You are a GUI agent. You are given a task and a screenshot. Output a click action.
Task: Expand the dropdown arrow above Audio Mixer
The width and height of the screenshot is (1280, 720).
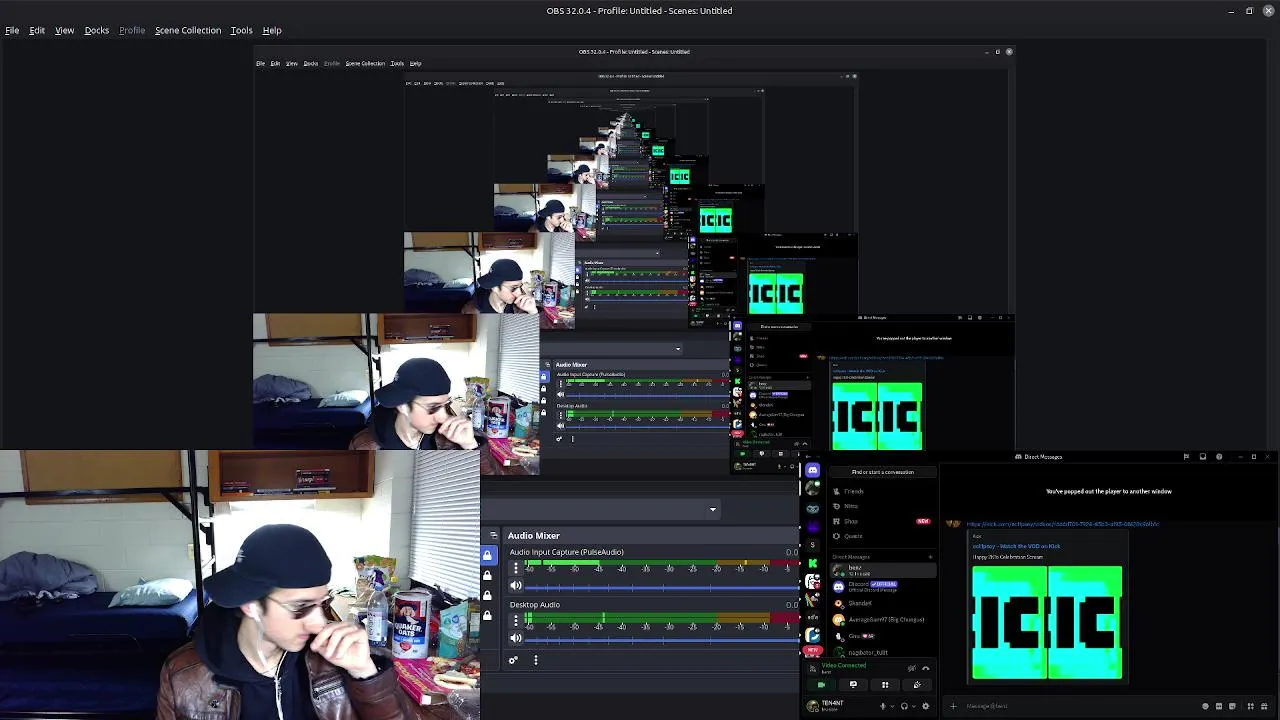pos(713,510)
